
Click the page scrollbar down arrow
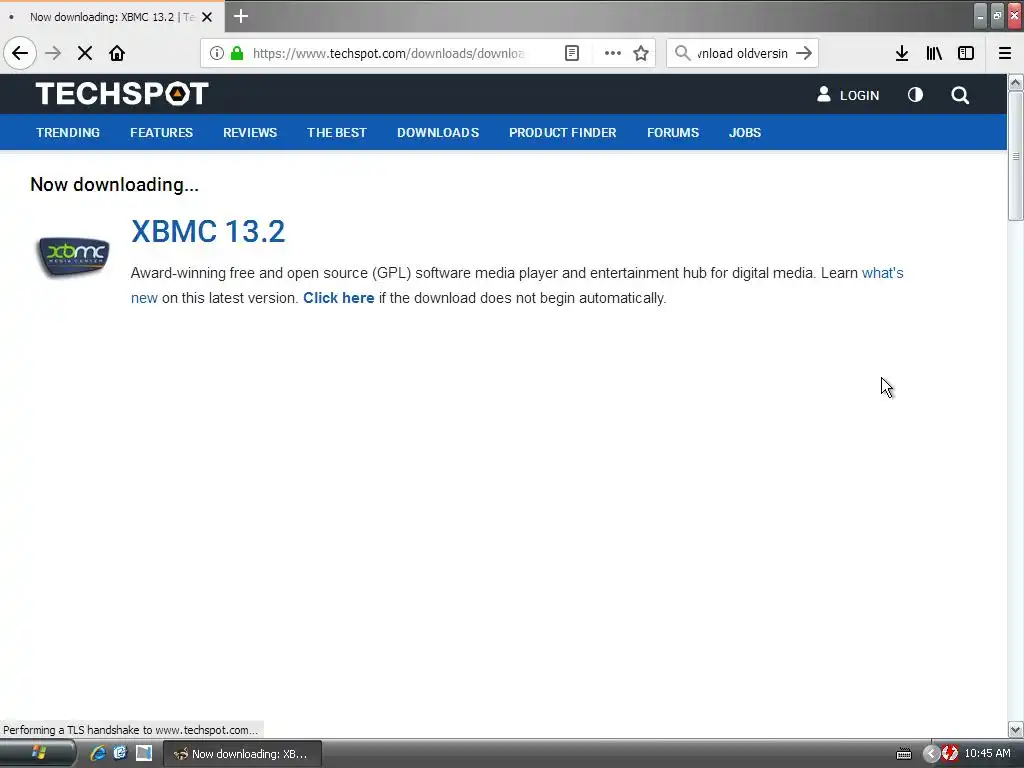[1016, 729]
